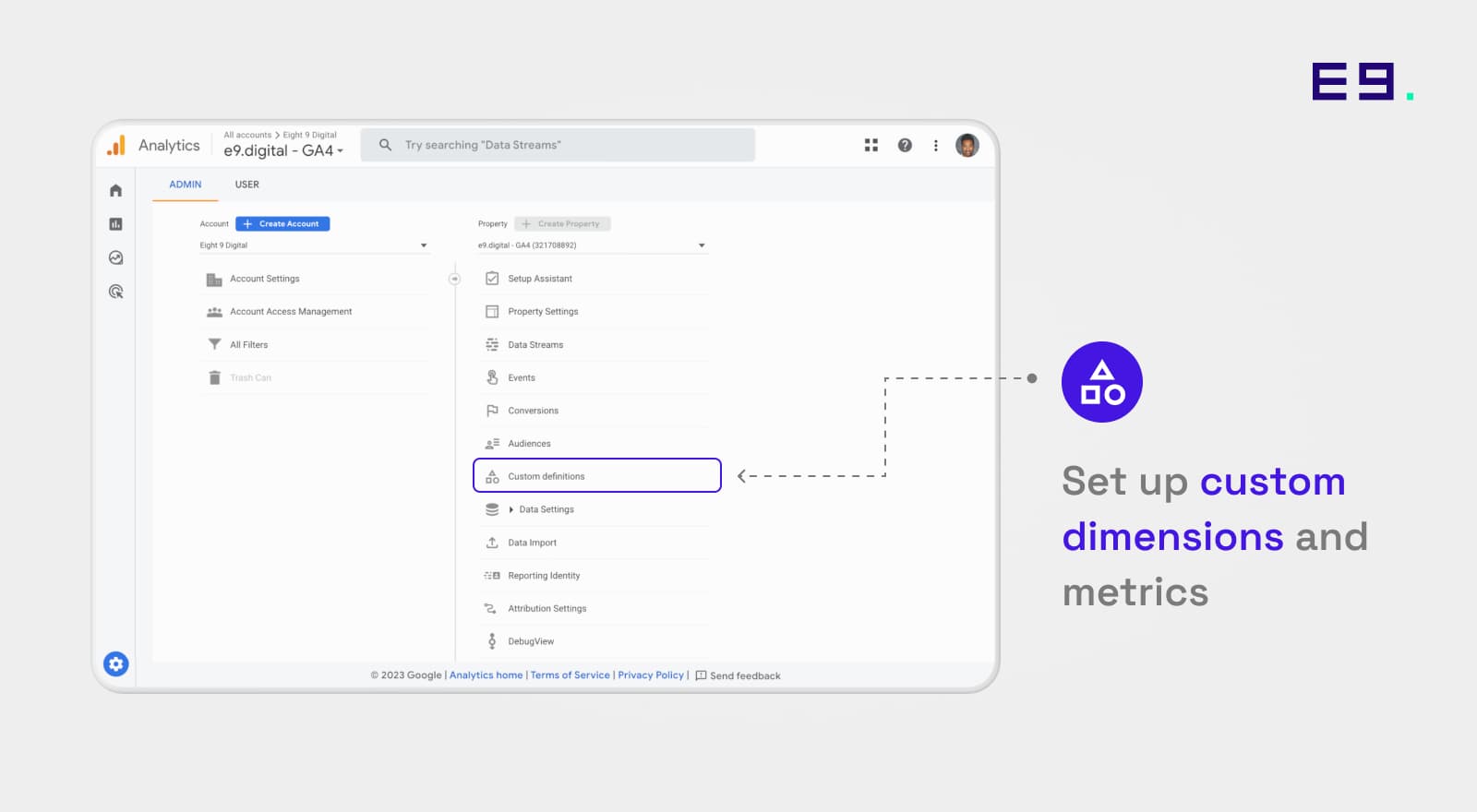Open the Privacy Policy link

point(651,675)
